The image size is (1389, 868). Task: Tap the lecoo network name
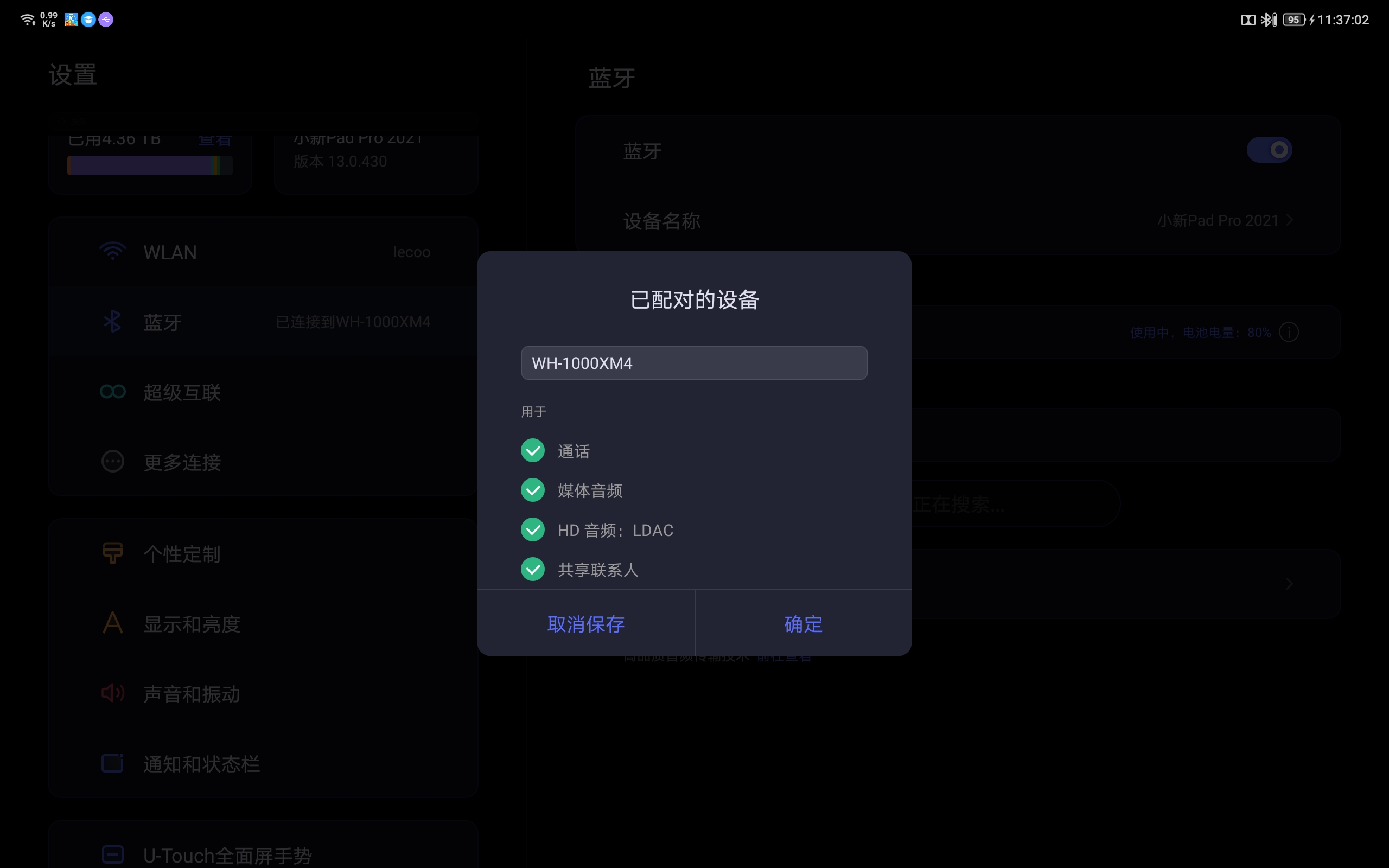411,252
